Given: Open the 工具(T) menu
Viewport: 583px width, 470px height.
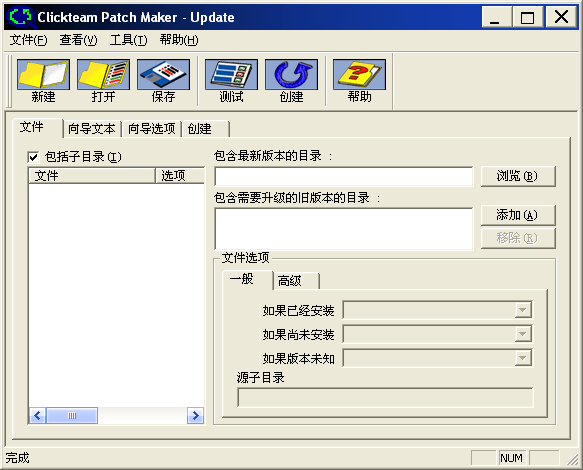Looking at the screenshot, I should tap(128, 40).
